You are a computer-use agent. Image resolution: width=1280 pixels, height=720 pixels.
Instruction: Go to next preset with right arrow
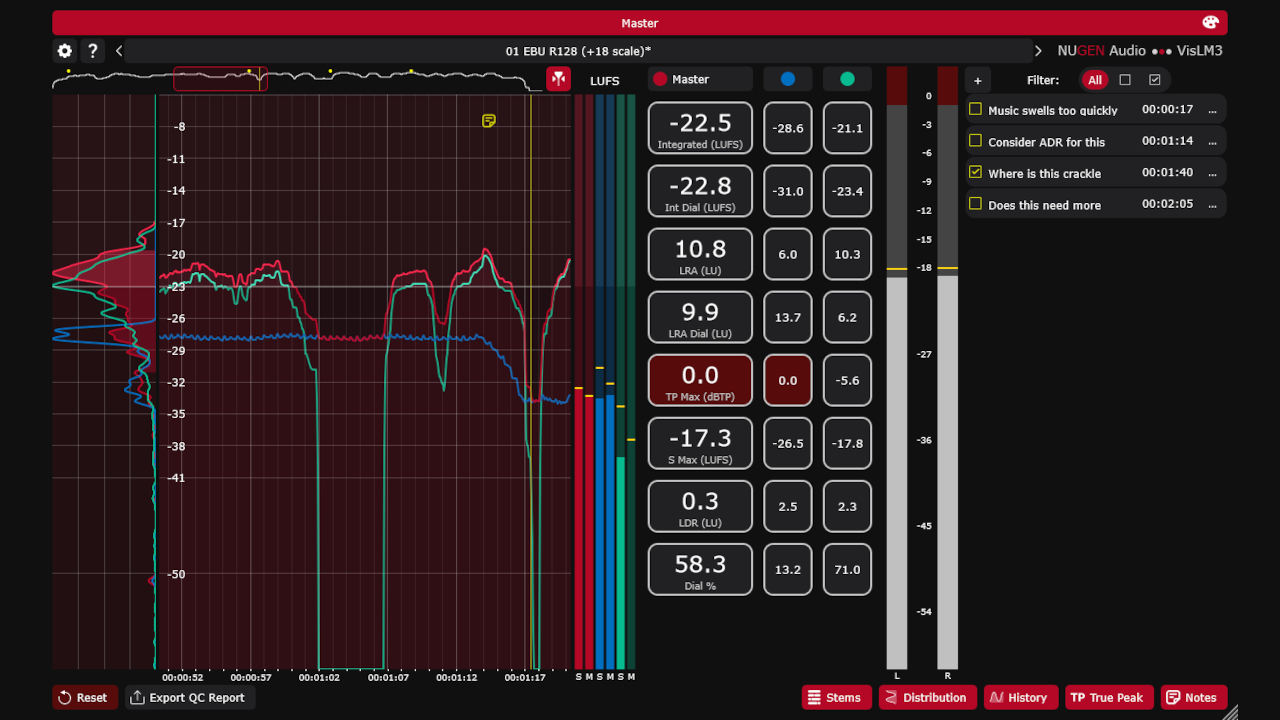pos(1038,51)
